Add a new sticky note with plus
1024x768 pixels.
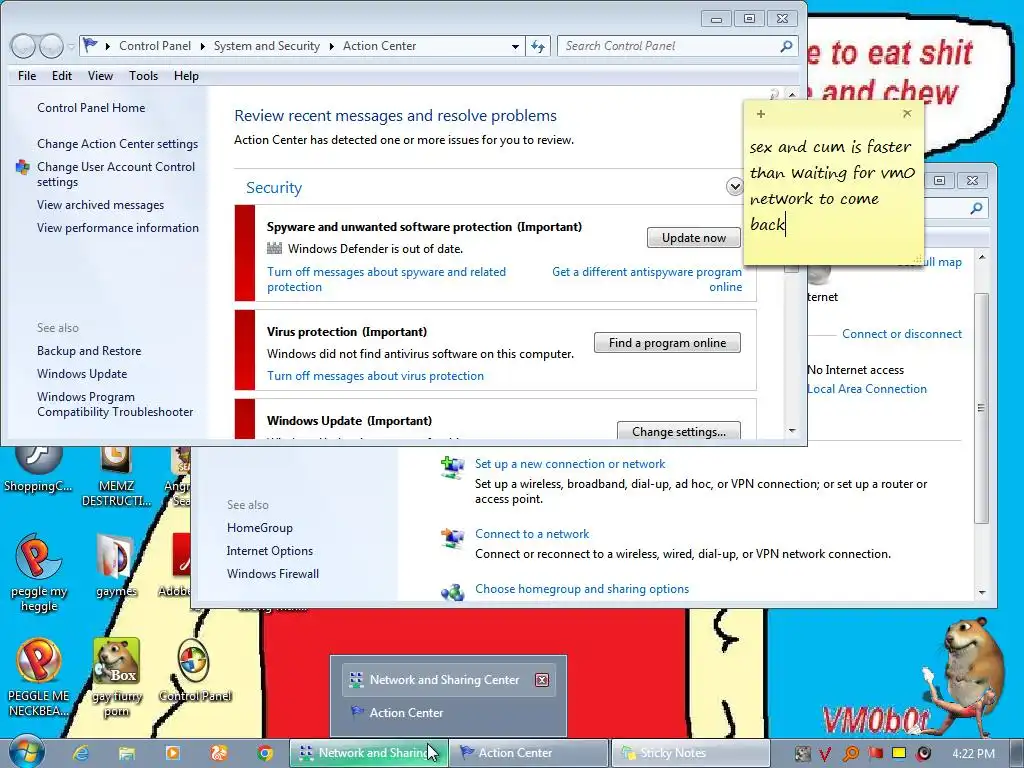[x=760, y=114]
